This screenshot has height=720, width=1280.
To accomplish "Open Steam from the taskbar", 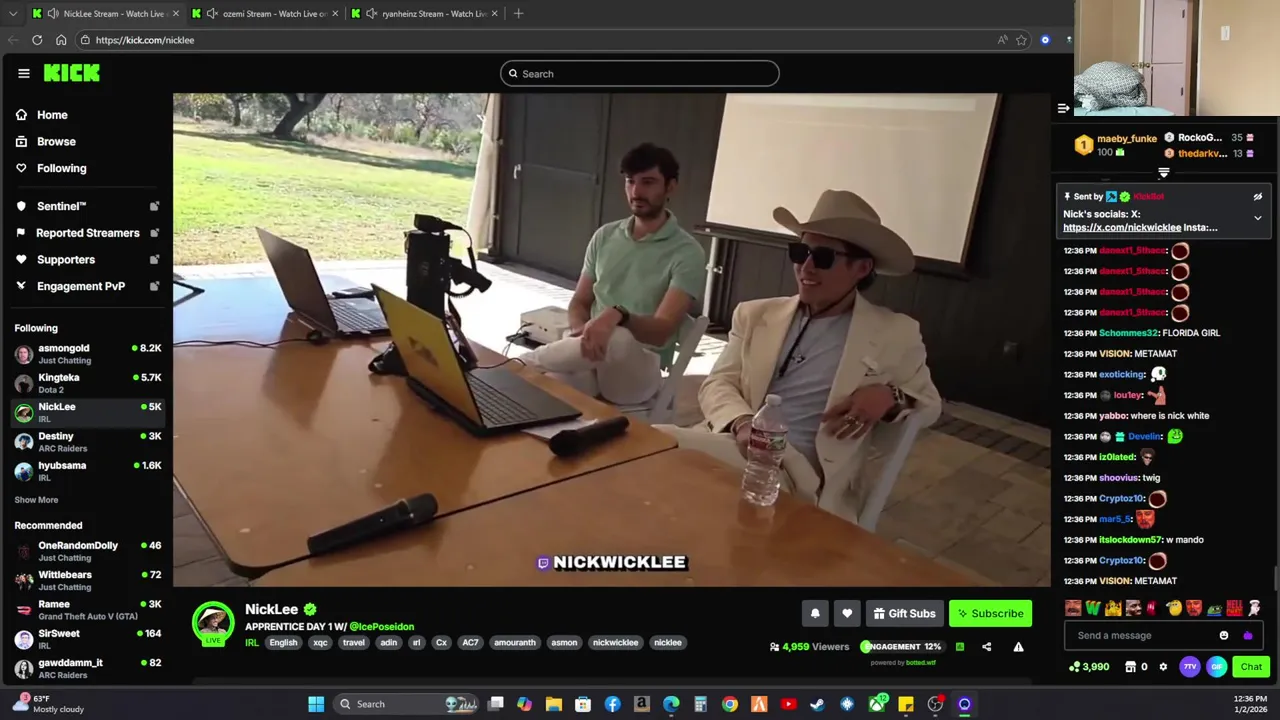I will coord(817,704).
